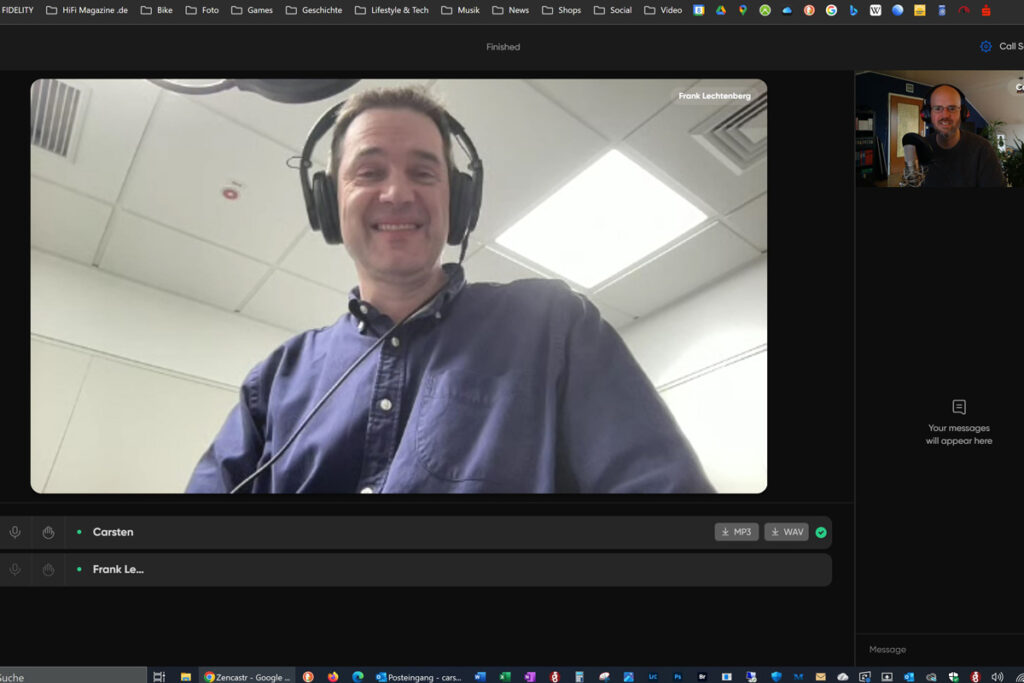Image resolution: width=1024 pixels, height=683 pixels.
Task: Click the green checkmark on Carsten's track
Action: click(x=820, y=532)
